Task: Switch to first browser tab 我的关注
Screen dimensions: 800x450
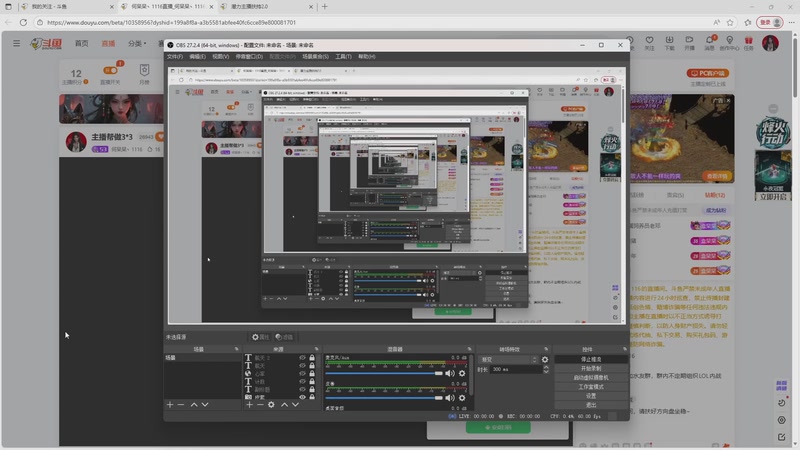Action: 66,7
